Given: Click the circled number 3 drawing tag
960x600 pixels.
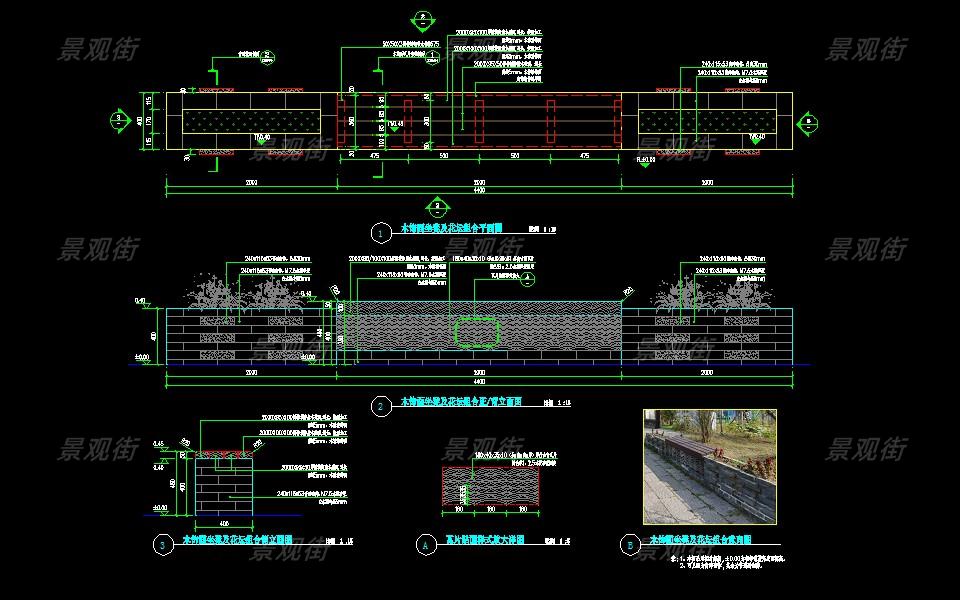Looking at the screenshot, I should 164,545.
